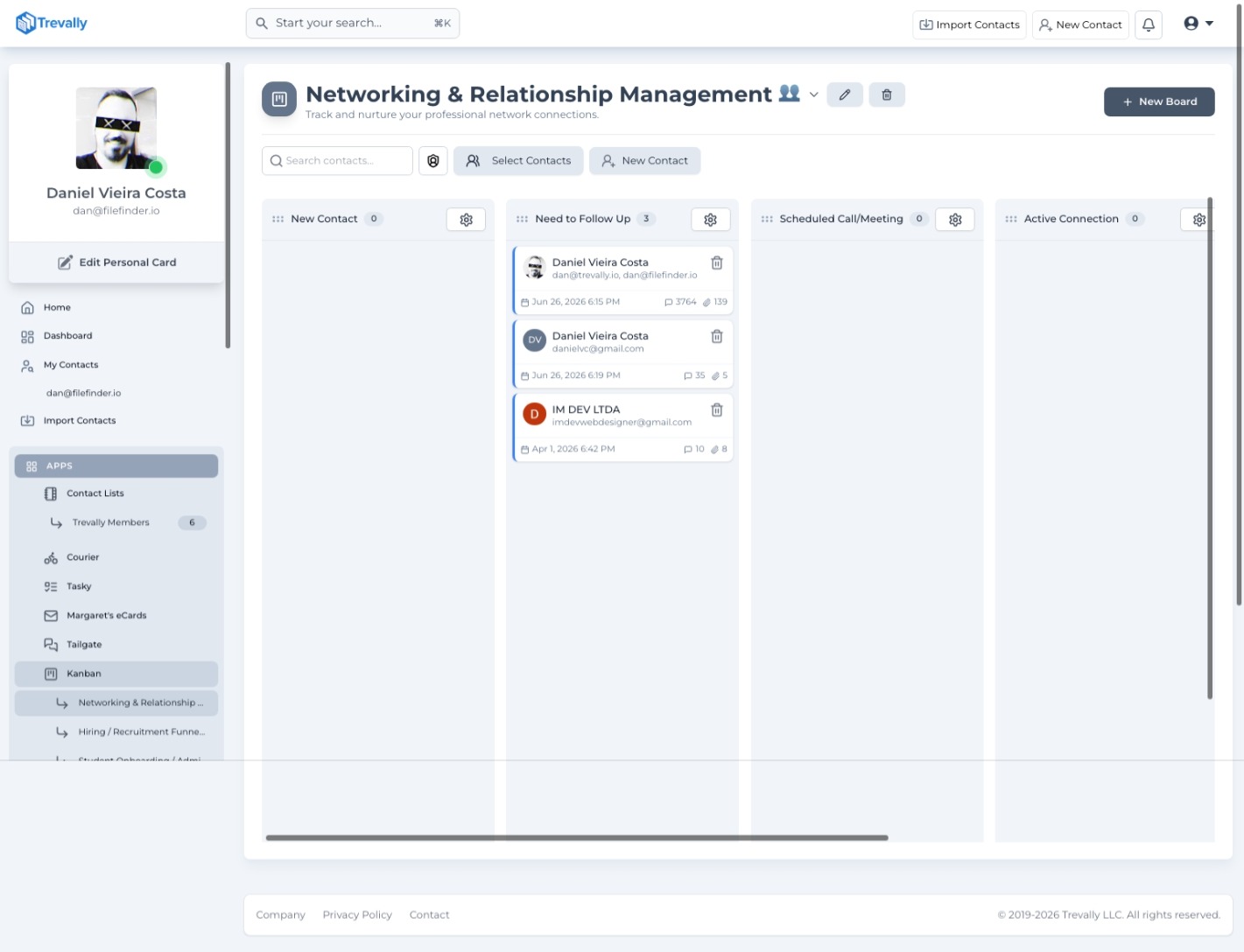
Task: Open Trevally Members list
Action: 110,523
